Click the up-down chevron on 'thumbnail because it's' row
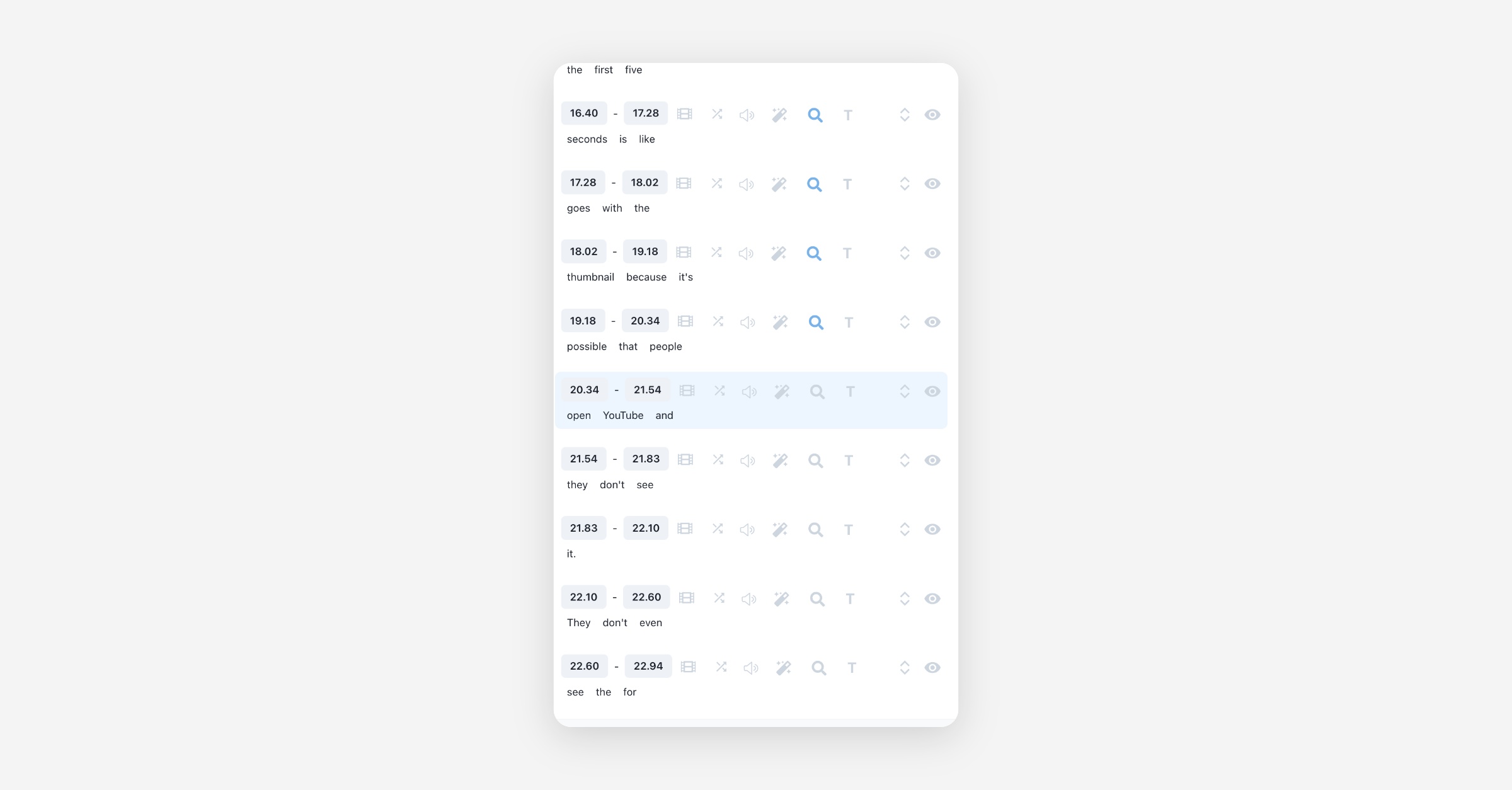1512x790 pixels. [x=905, y=253]
